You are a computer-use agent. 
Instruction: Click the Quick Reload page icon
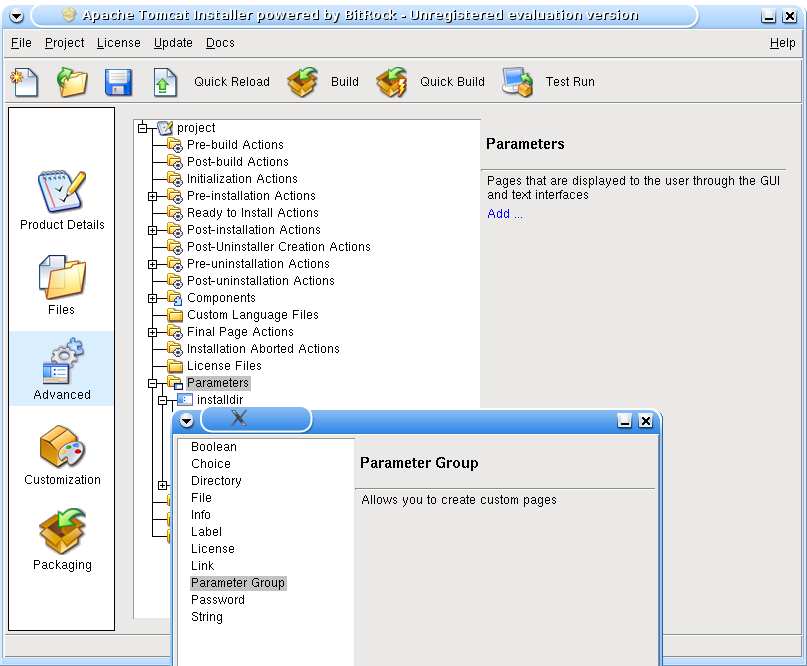(165, 82)
